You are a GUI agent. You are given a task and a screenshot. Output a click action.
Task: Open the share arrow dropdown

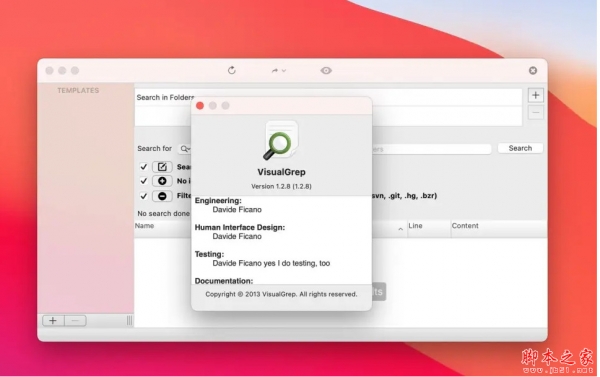click(279, 71)
